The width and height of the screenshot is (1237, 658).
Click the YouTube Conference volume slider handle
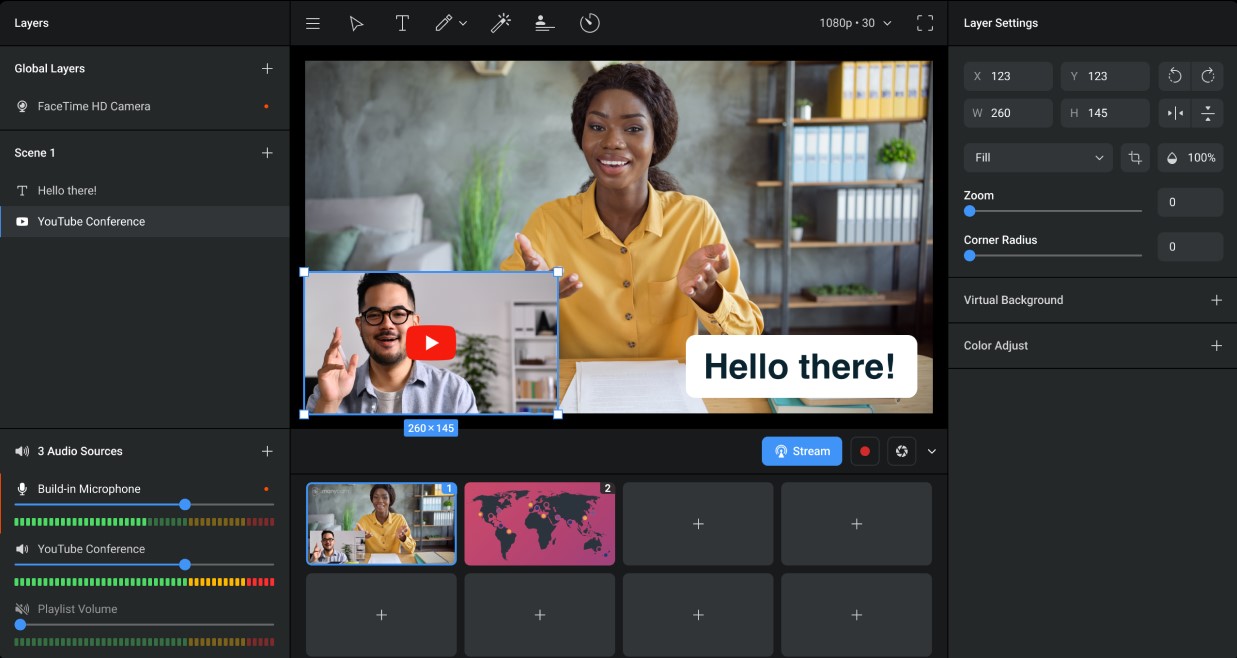tap(185, 565)
